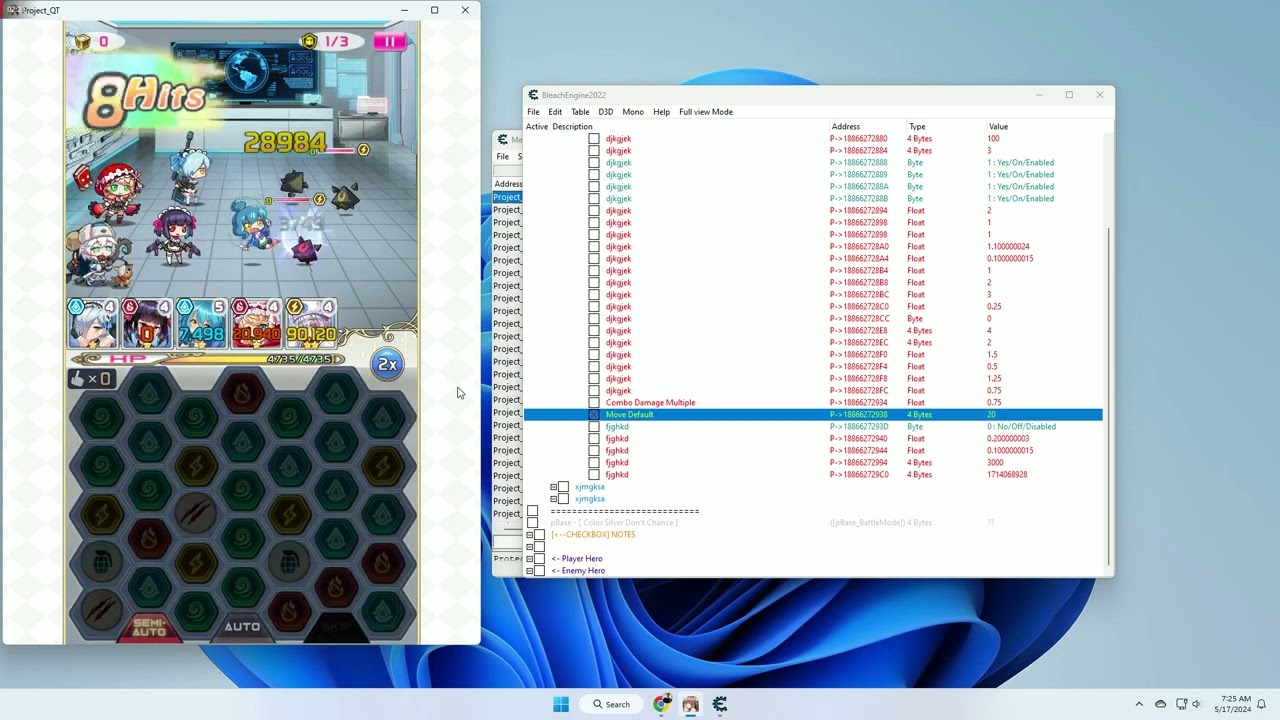Open the D3D menu
Viewport: 1280px width, 720px height.
pos(606,112)
